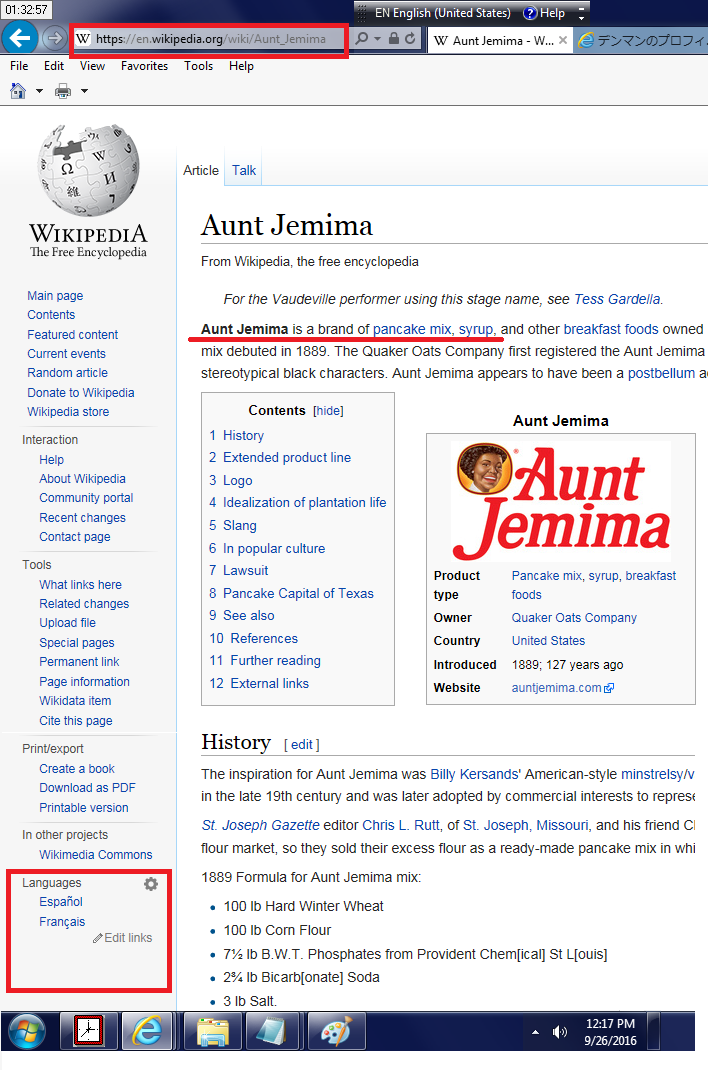Switch to Français language version

62,921
